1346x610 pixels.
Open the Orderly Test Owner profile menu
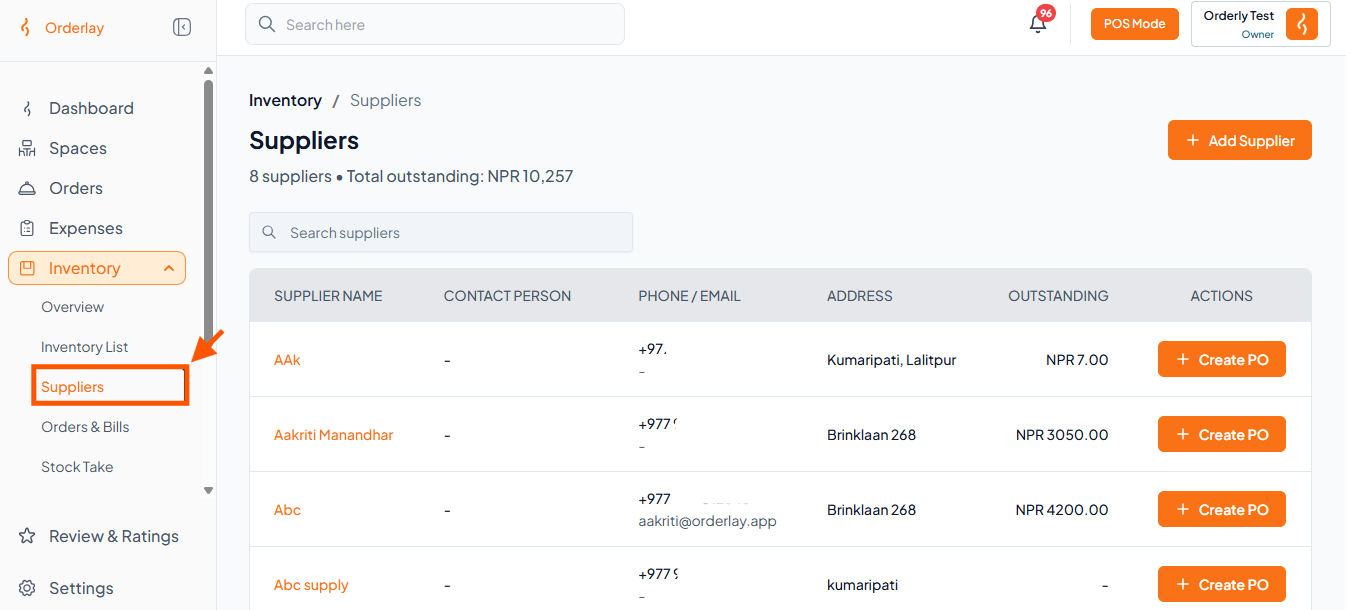[1260, 24]
